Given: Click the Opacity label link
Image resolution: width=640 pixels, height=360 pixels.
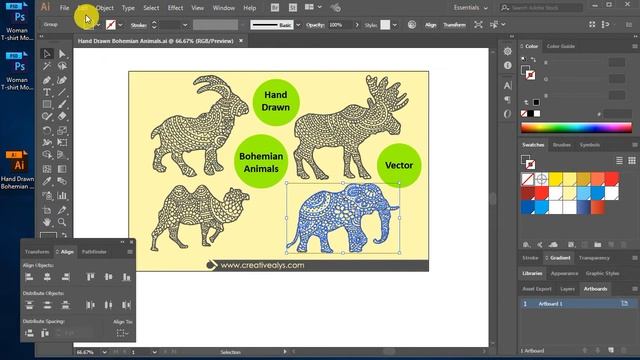Looking at the screenshot, I should click(315, 25).
